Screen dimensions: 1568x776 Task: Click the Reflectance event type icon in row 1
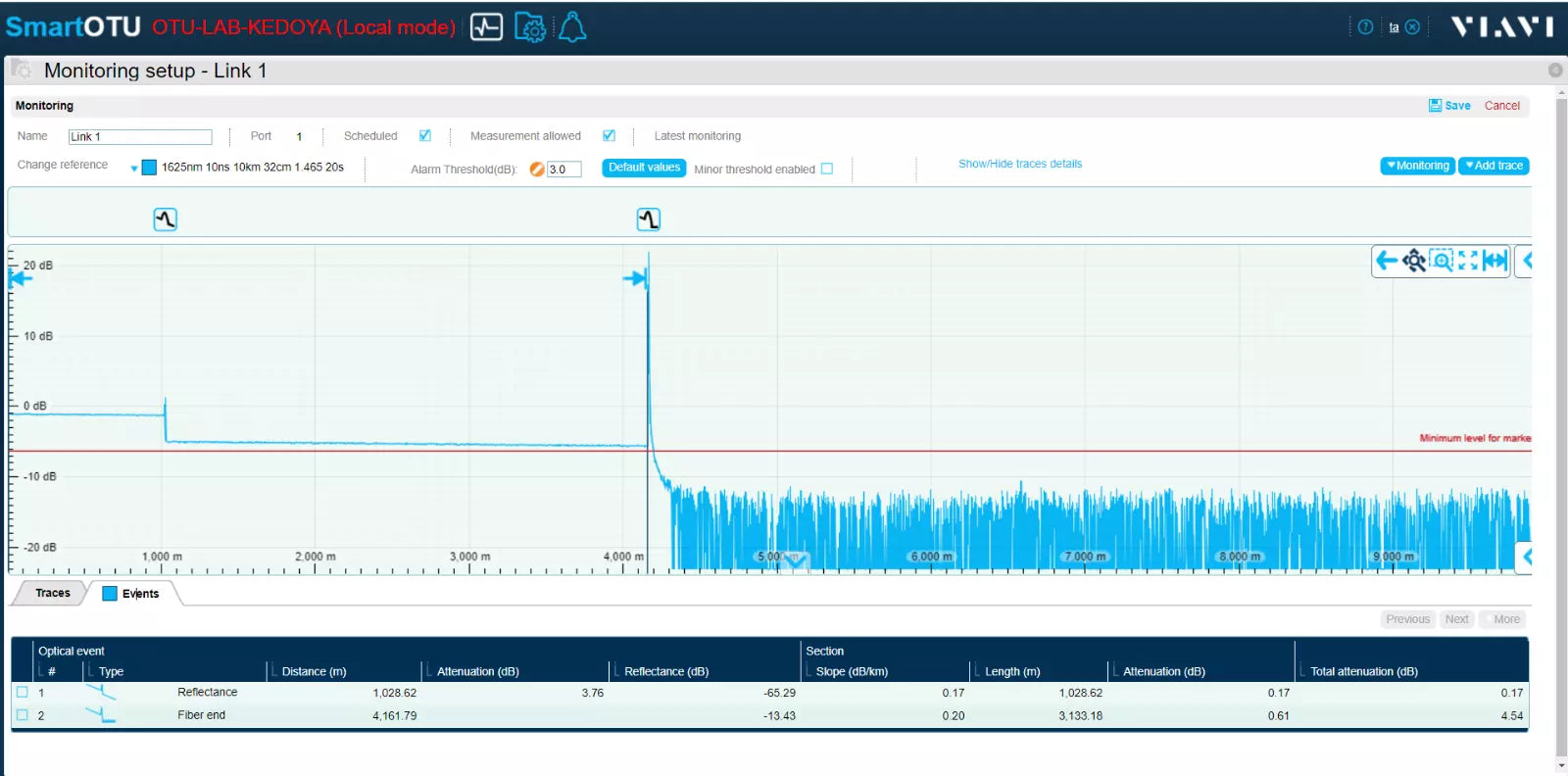(101, 693)
